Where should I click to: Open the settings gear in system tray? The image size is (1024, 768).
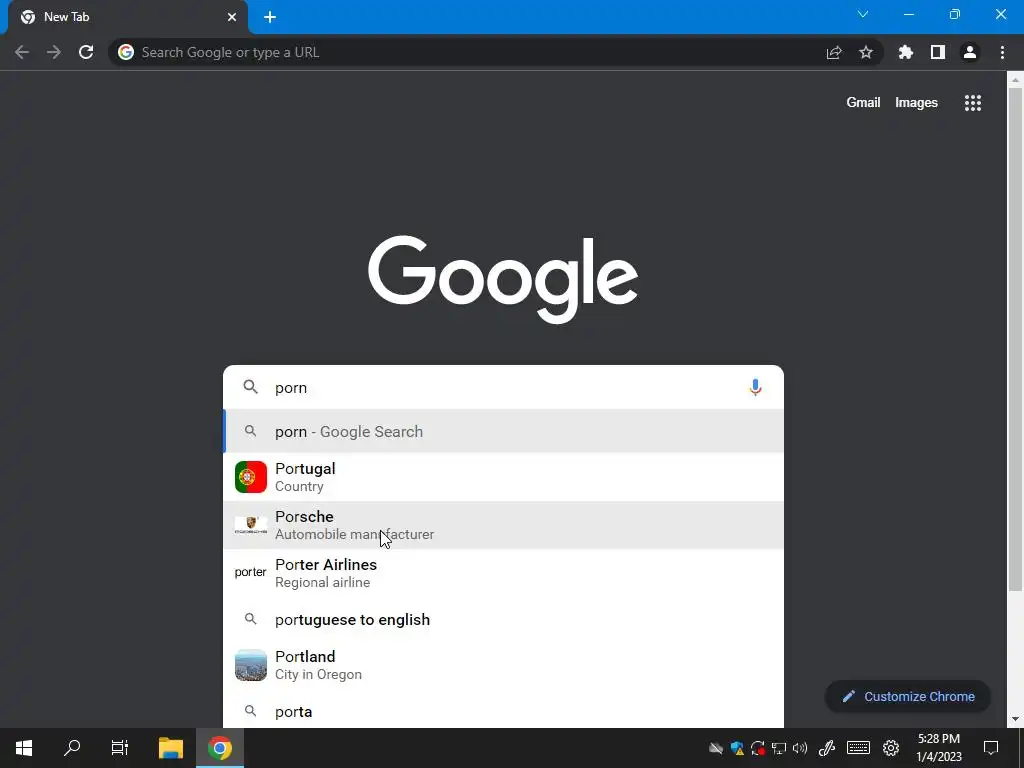click(891, 748)
